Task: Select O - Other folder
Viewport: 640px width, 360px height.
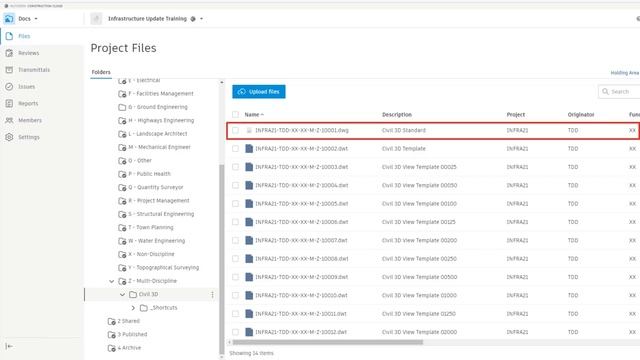Action: 140,160
